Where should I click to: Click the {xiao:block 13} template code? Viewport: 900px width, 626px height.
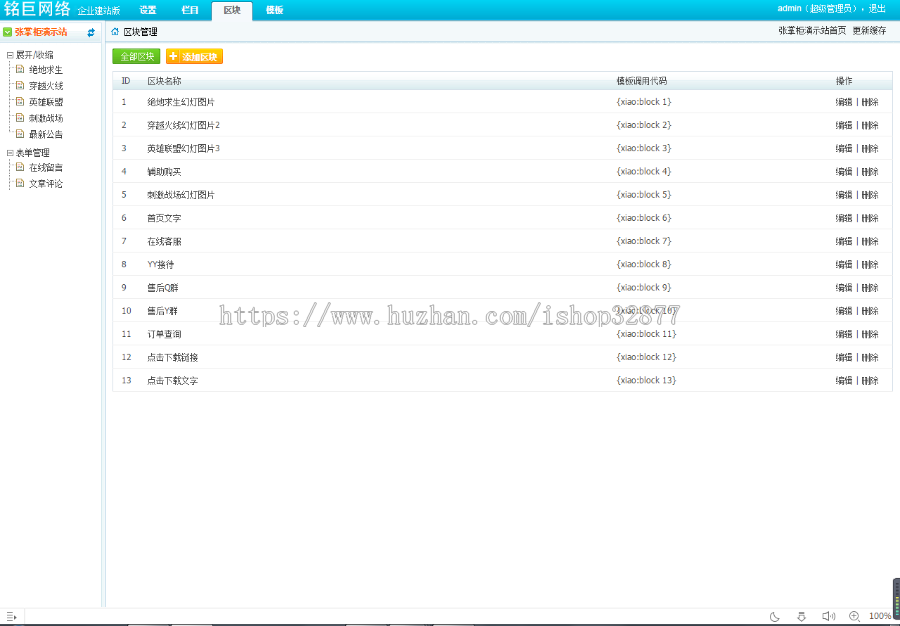646,380
